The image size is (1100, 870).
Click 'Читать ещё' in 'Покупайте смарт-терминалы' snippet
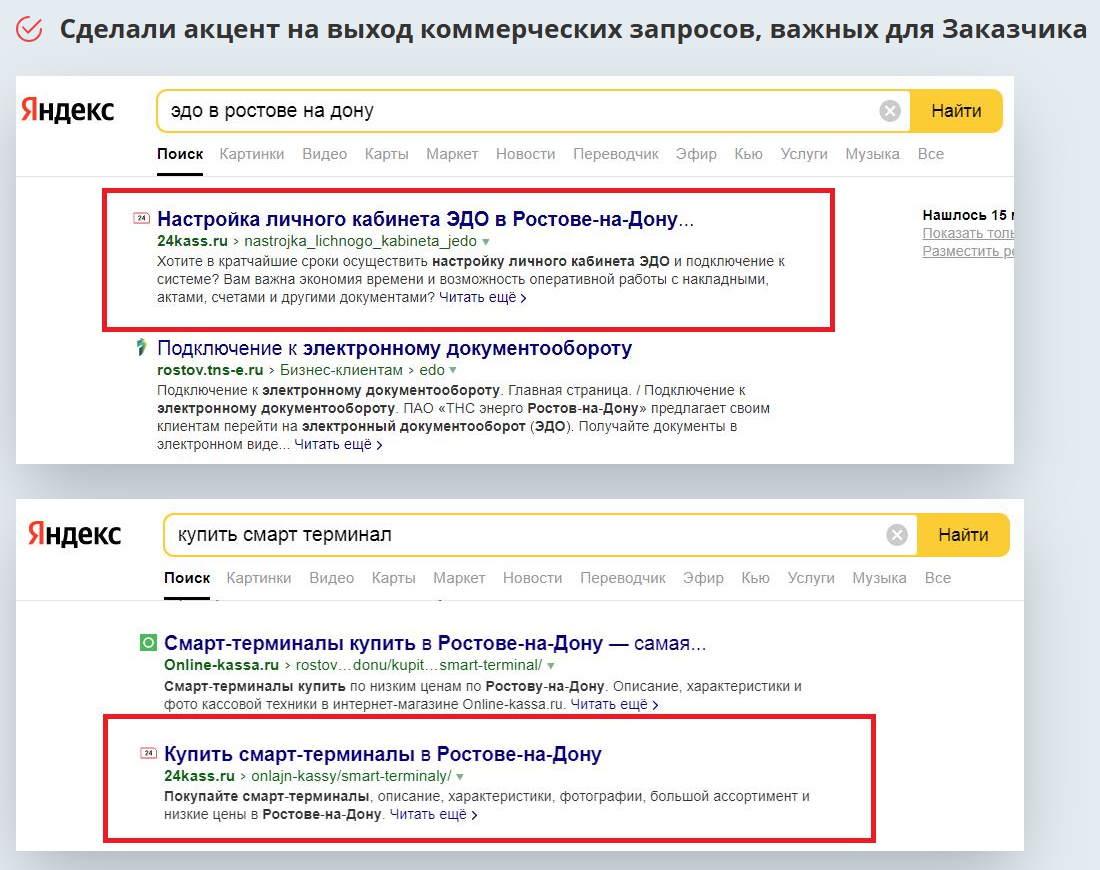tap(434, 815)
